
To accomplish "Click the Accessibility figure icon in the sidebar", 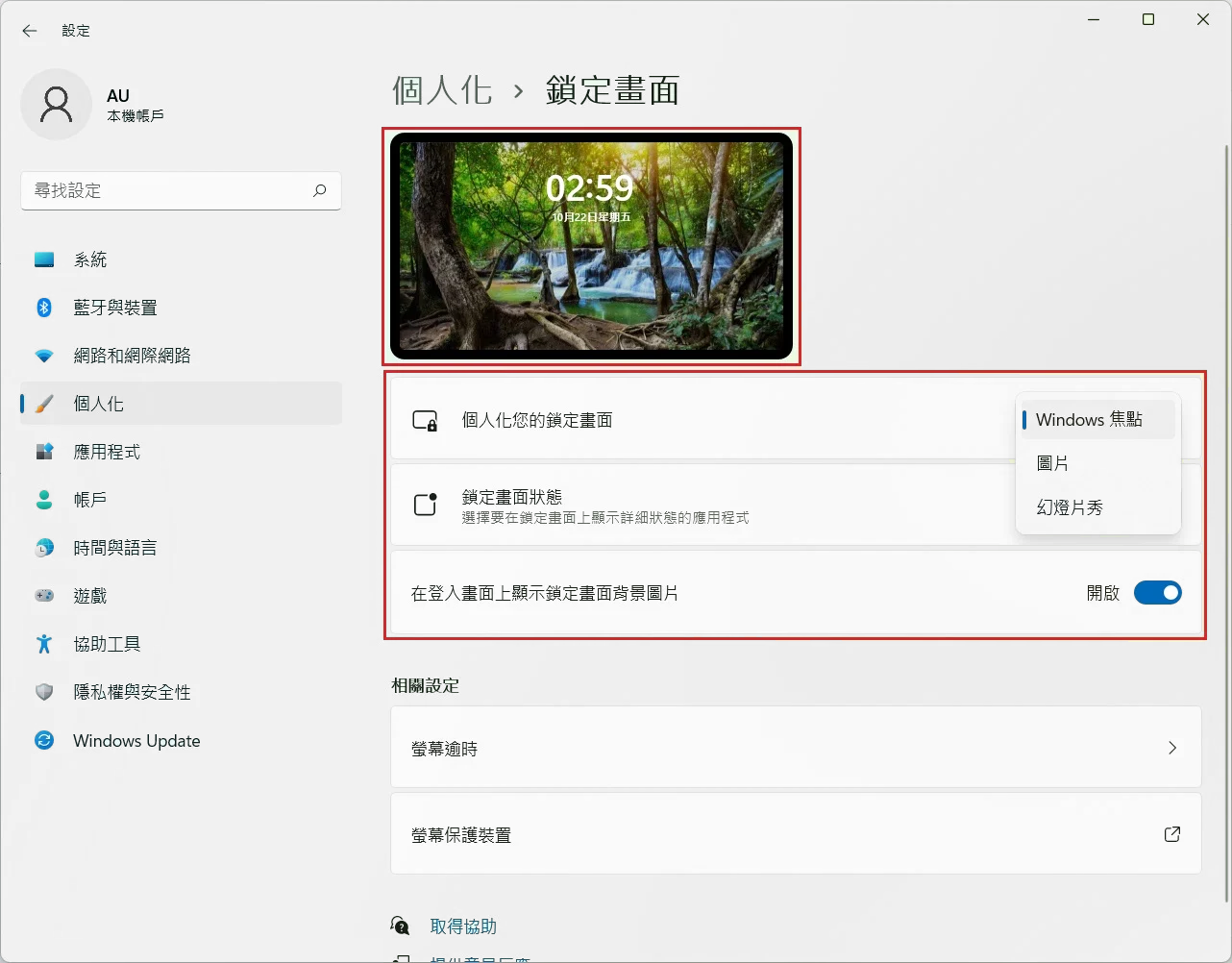I will point(44,644).
